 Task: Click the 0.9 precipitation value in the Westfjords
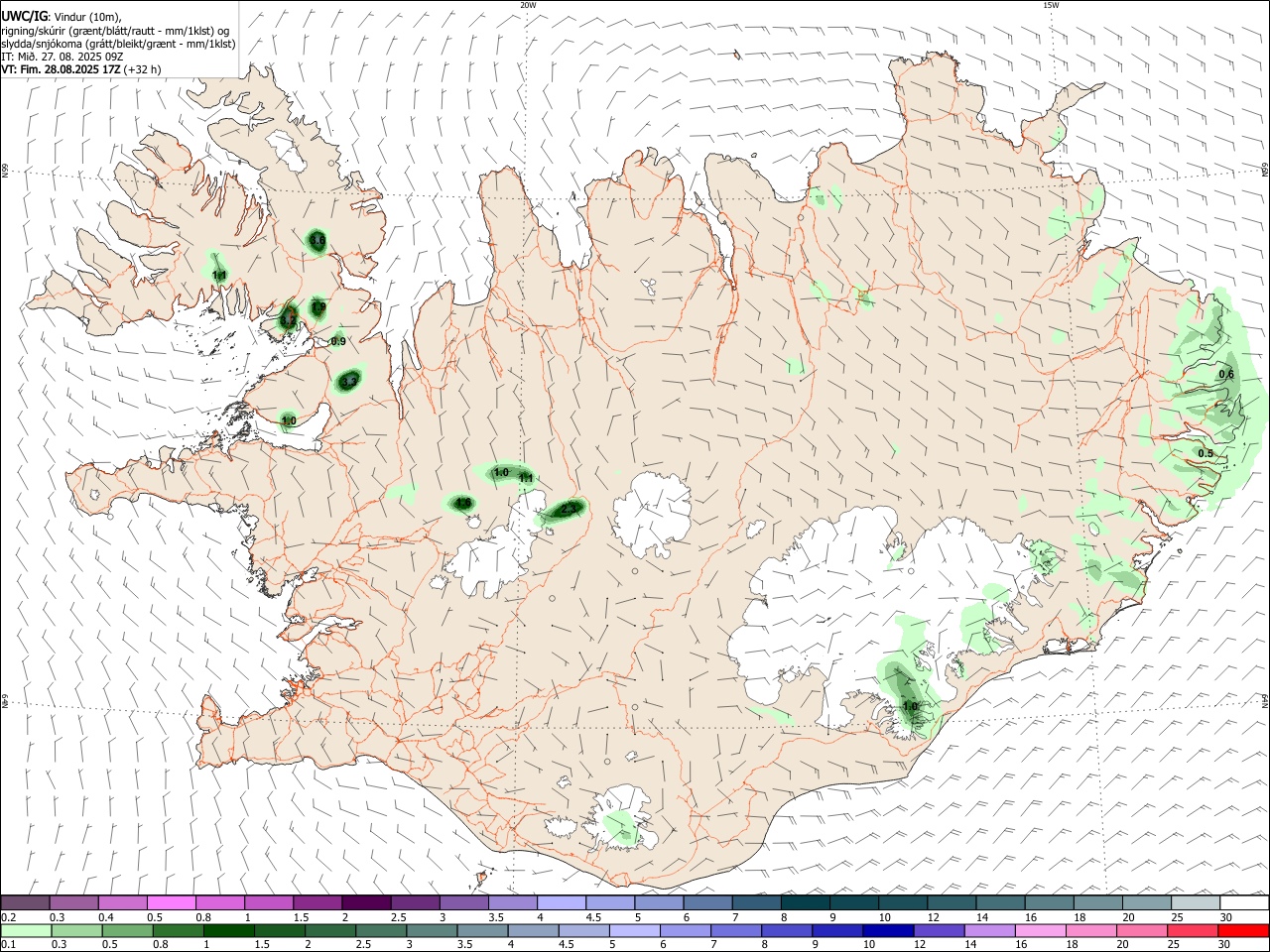pyautogui.click(x=338, y=341)
